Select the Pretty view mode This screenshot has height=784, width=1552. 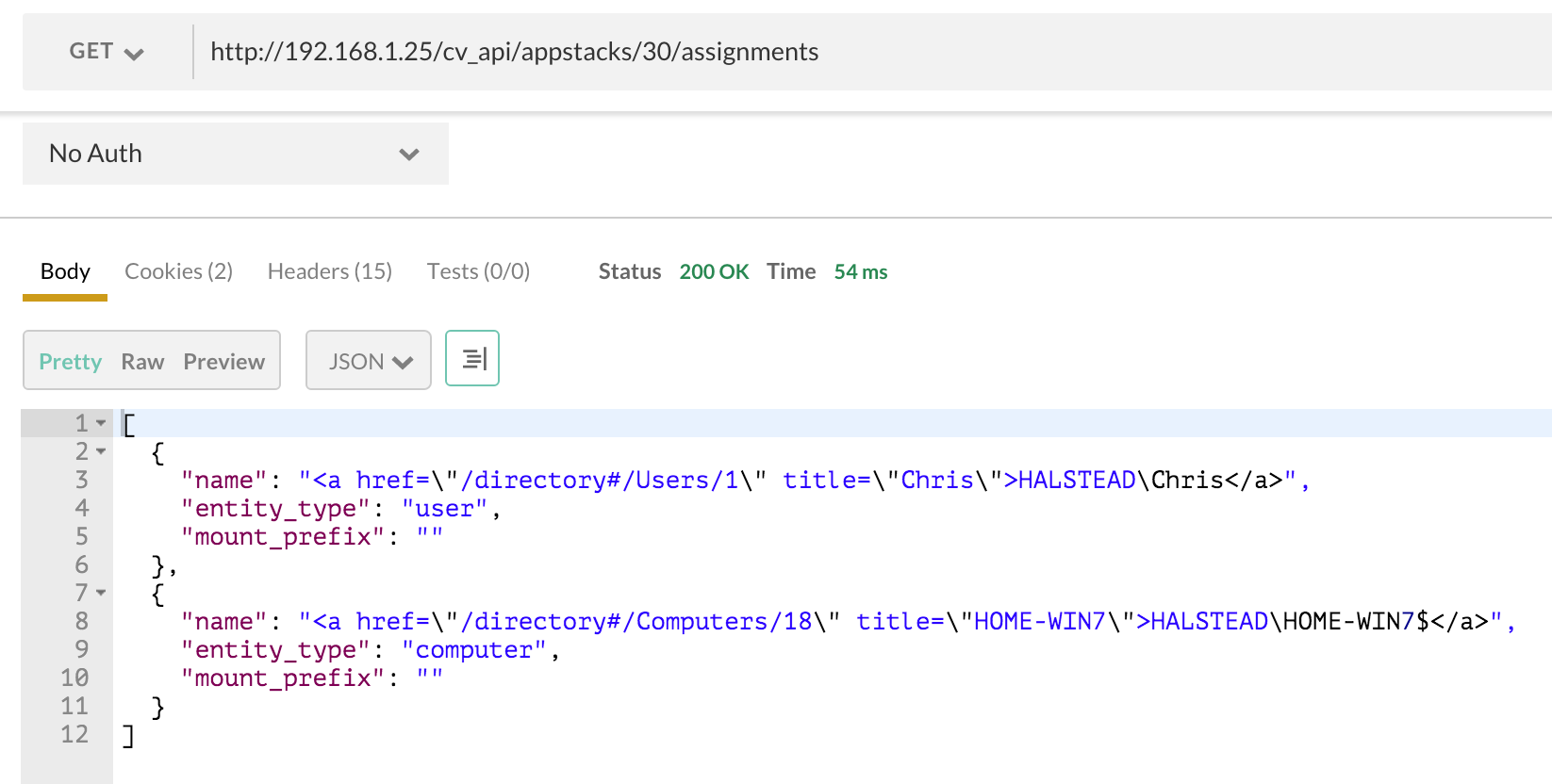pyautogui.click(x=70, y=362)
